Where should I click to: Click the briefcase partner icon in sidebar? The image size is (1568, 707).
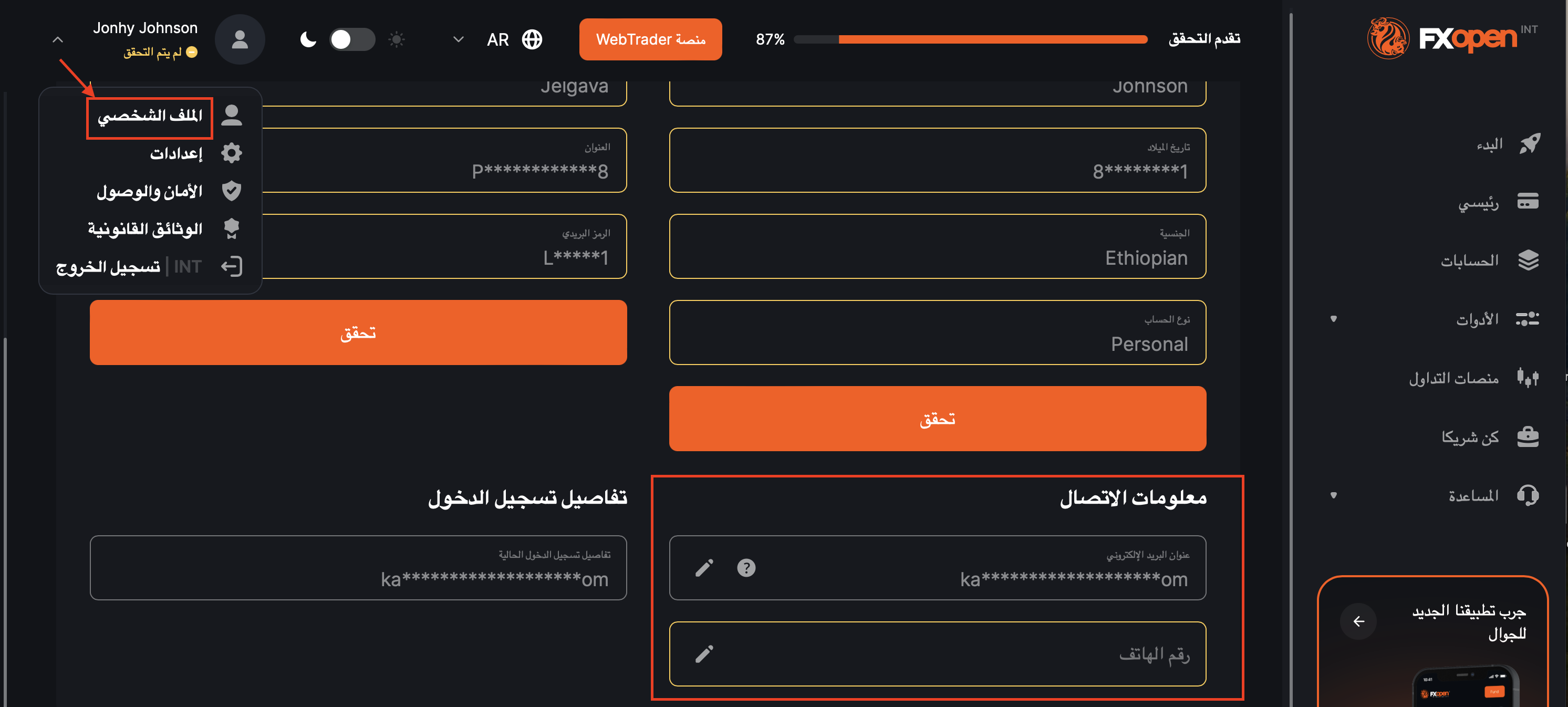click(1527, 436)
